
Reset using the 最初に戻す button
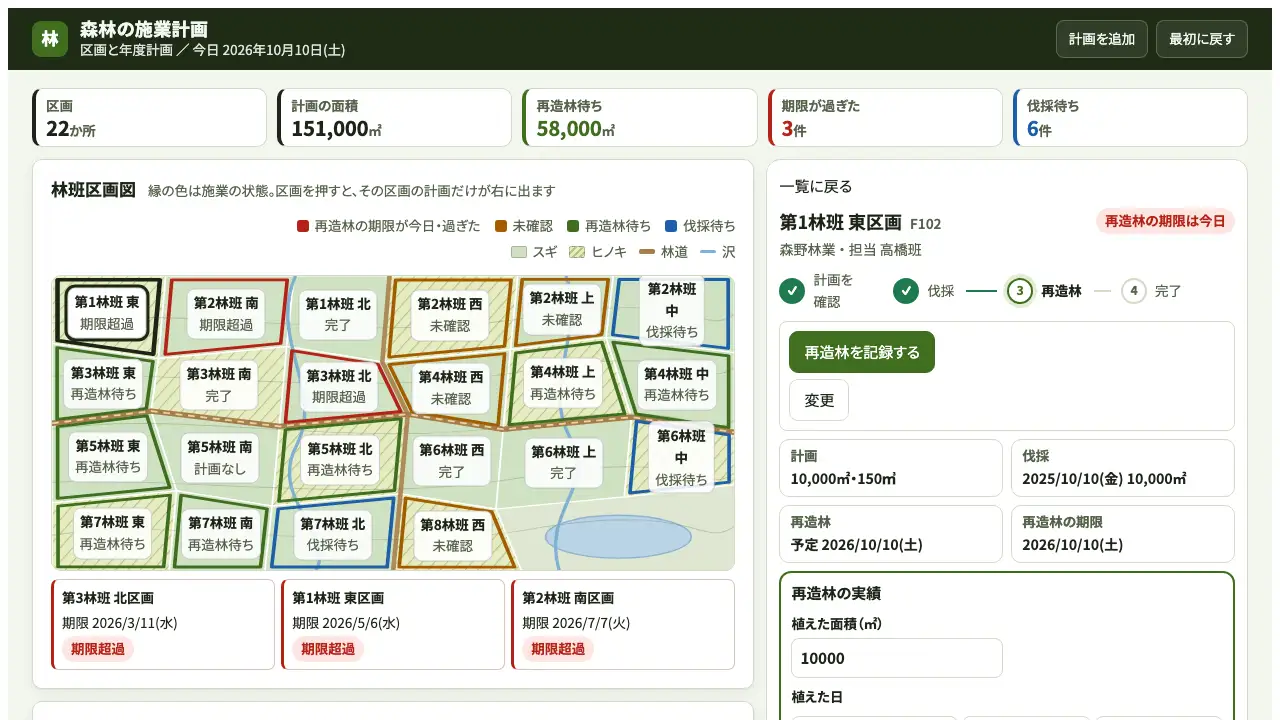[1202, 39]
